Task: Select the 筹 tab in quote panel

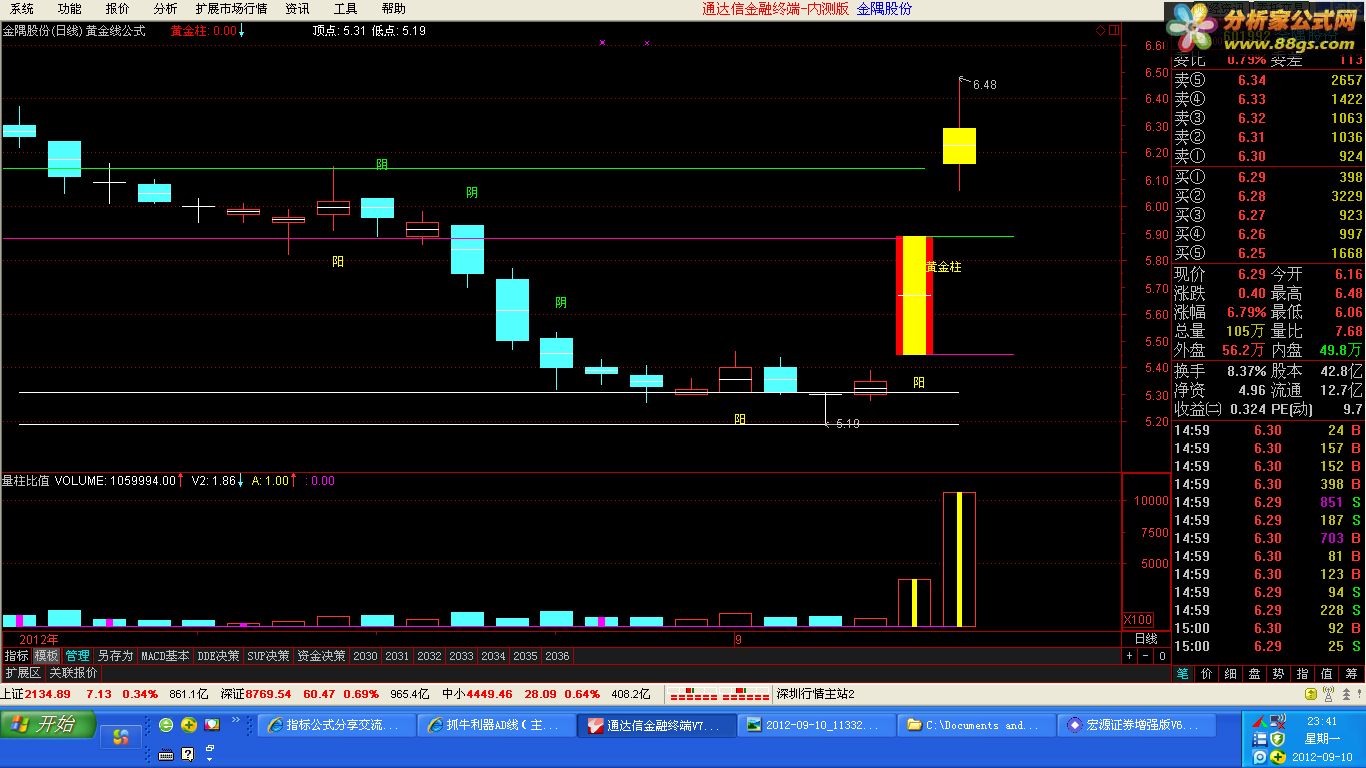Action: [1352, 674]
